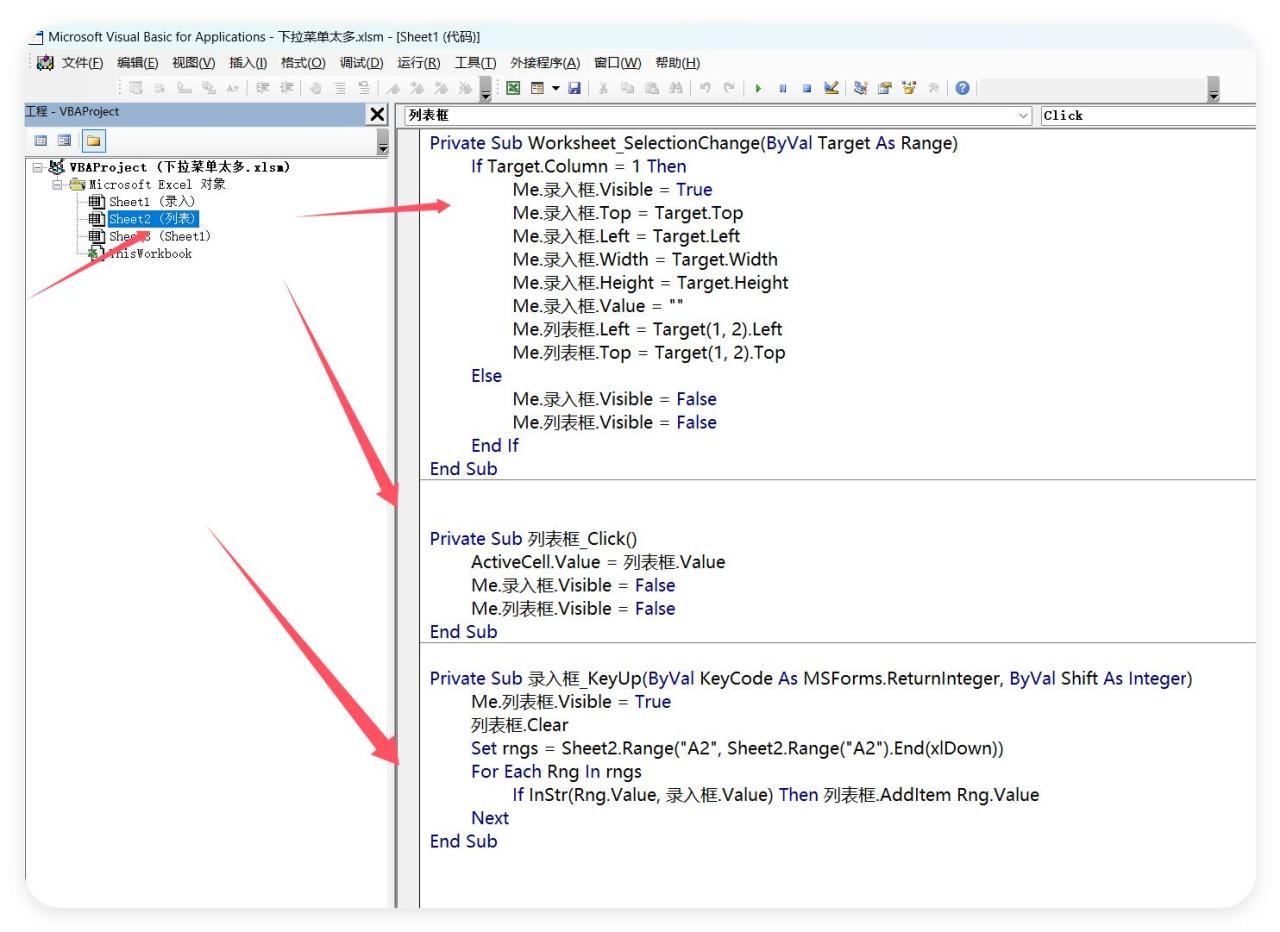Image resolution: width=1280 pixels, height=932 pixels.
Task: Click the Uncomment Block icon
Action: coord(364,88)
